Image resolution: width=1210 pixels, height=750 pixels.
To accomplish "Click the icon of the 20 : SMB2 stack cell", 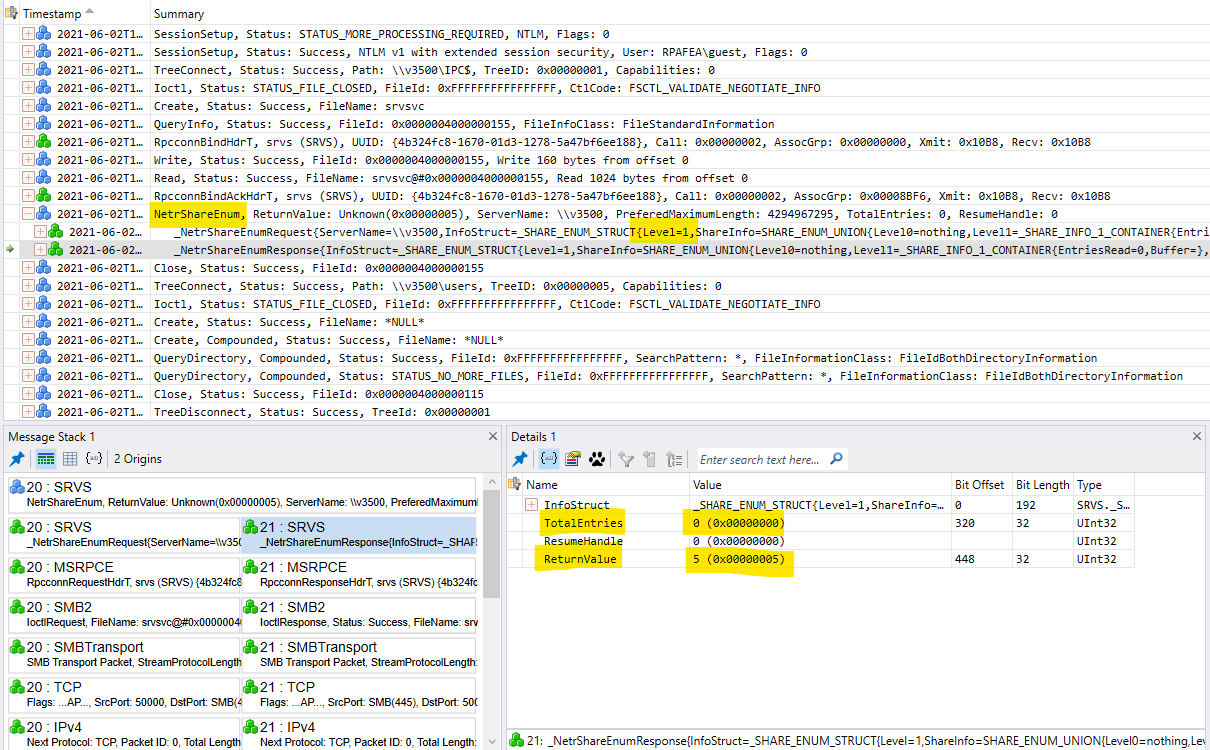I will pos(17,607).
